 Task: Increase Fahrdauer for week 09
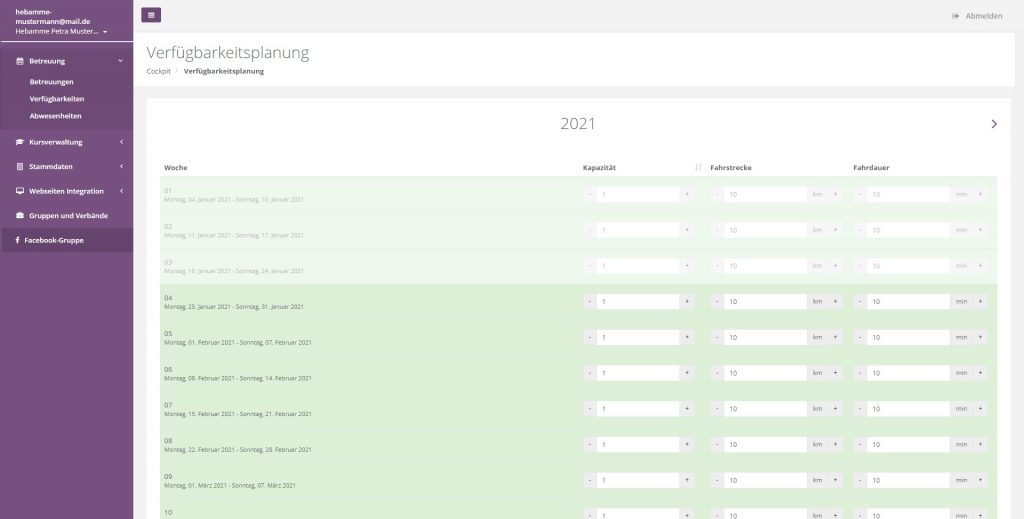[980, 480]
